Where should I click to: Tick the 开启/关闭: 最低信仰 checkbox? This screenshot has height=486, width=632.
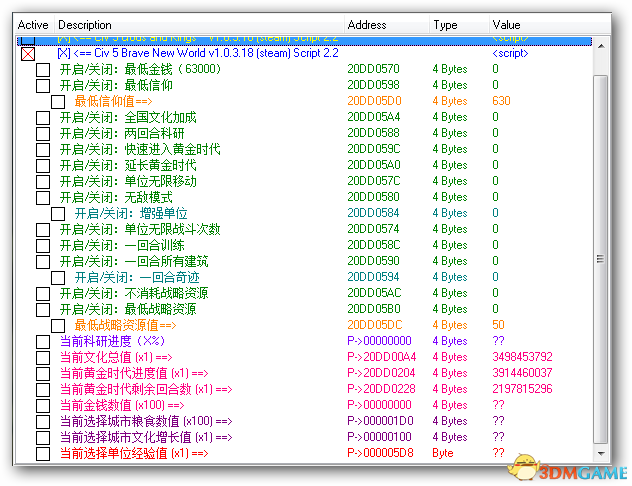tap(43, 86)
